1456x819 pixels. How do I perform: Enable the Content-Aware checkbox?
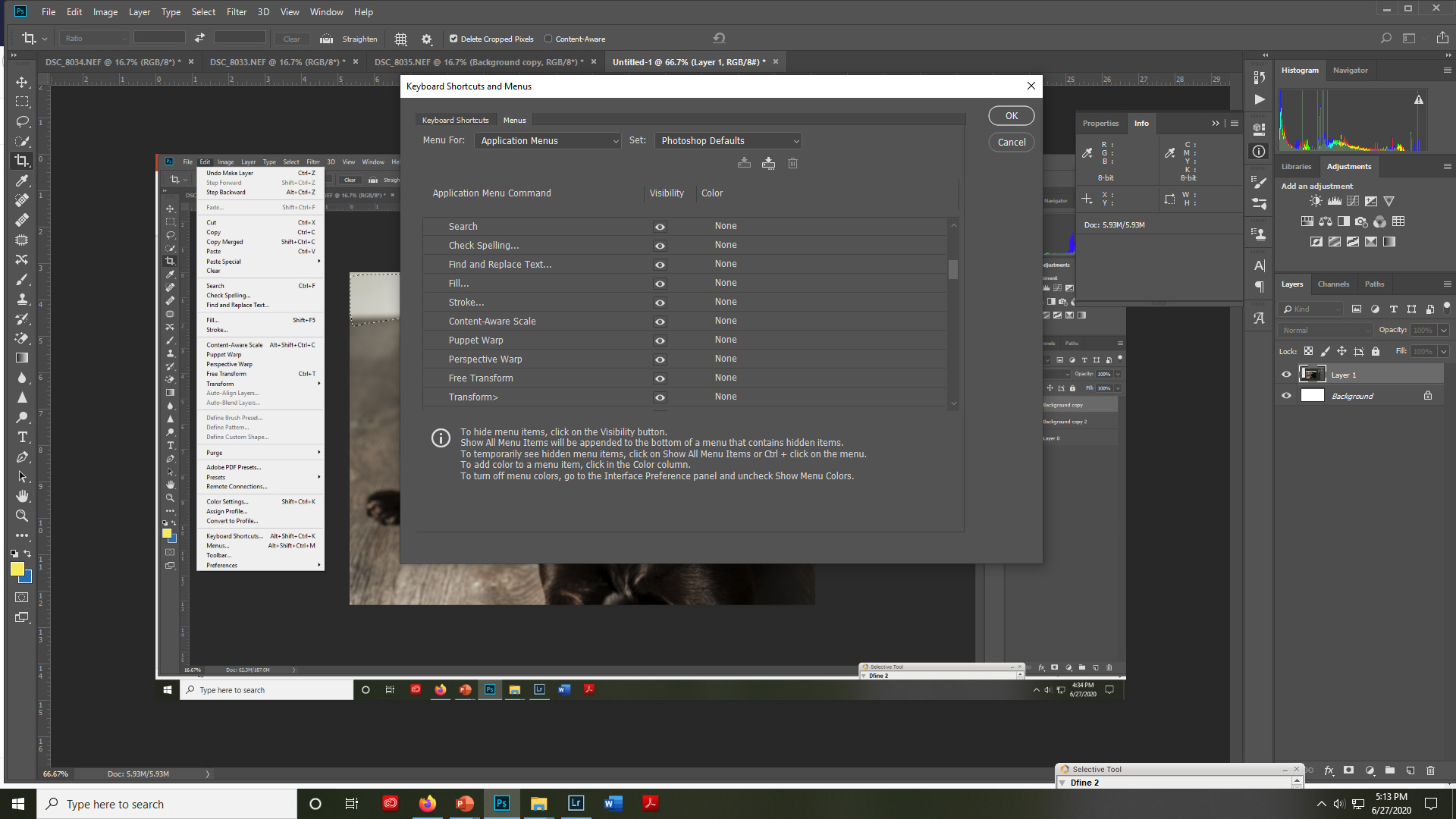click(548, 39)
